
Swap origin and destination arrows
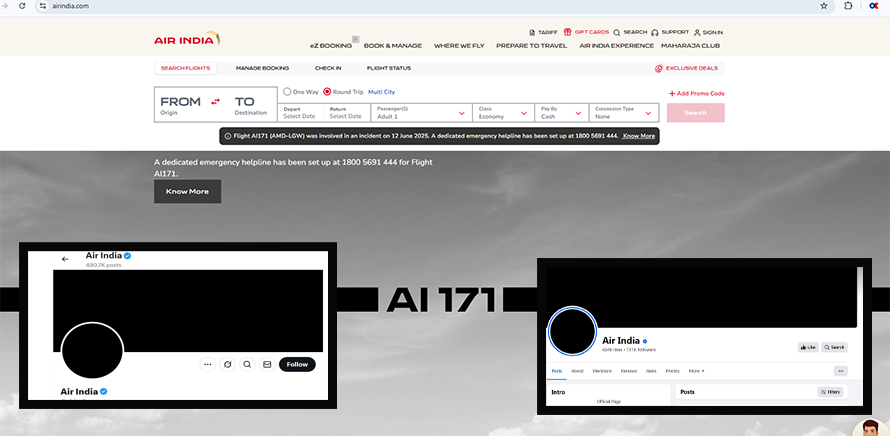(x=215, y=102)
